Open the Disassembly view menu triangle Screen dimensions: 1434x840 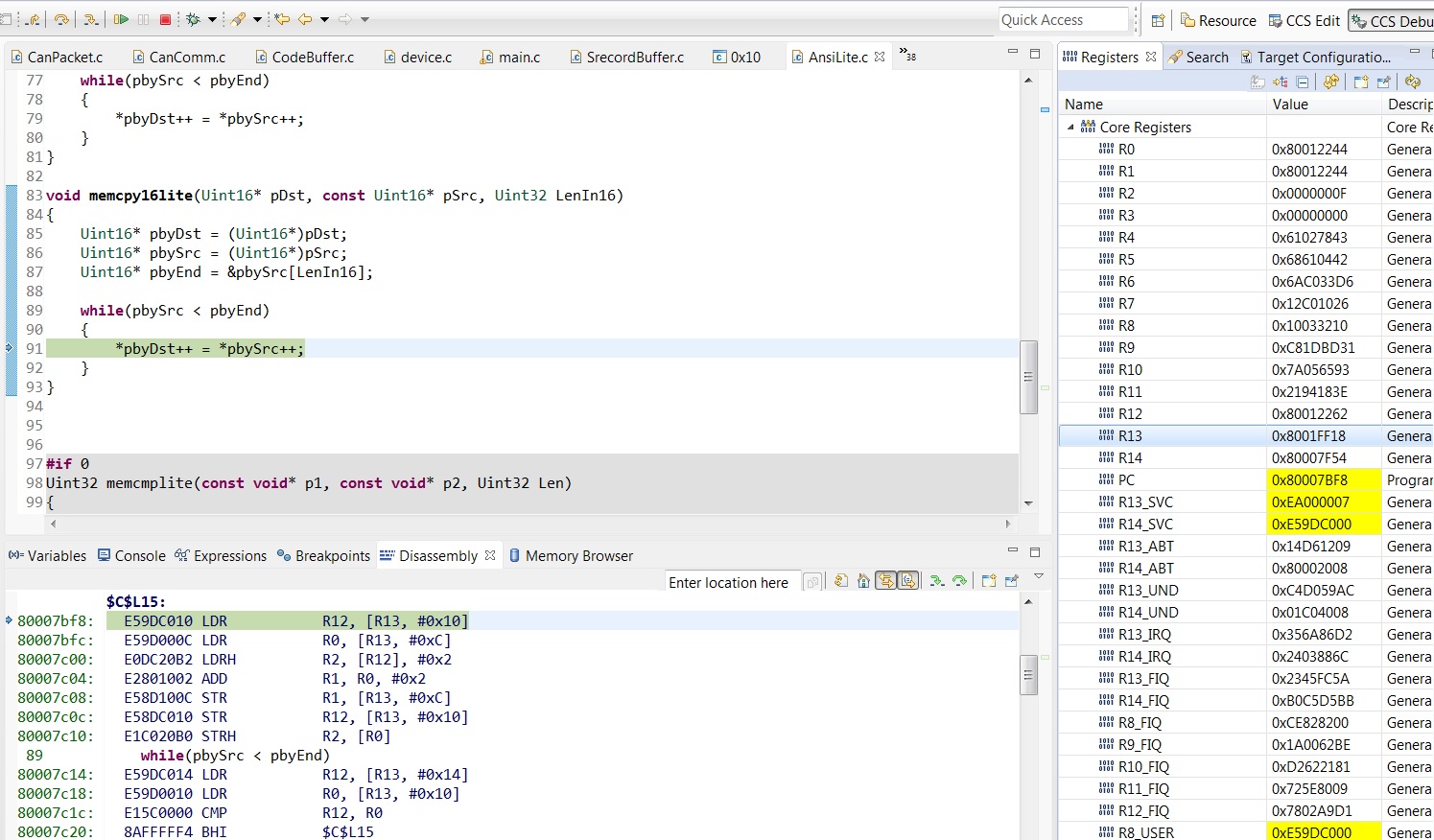[x=1038, y=576]
